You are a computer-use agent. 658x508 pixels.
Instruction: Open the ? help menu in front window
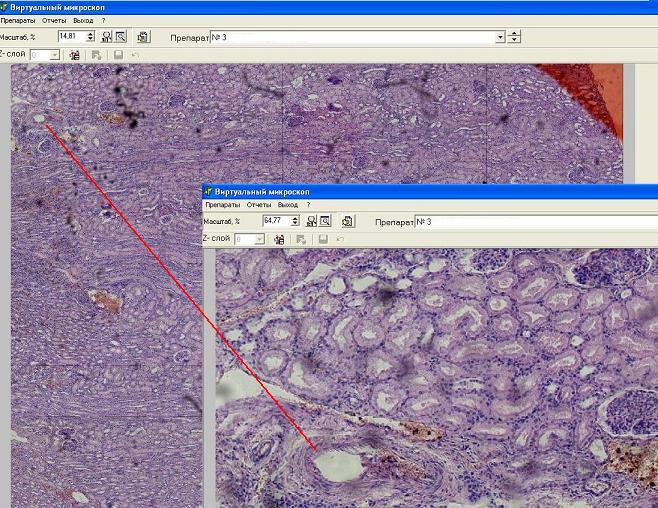coord(308,204)
